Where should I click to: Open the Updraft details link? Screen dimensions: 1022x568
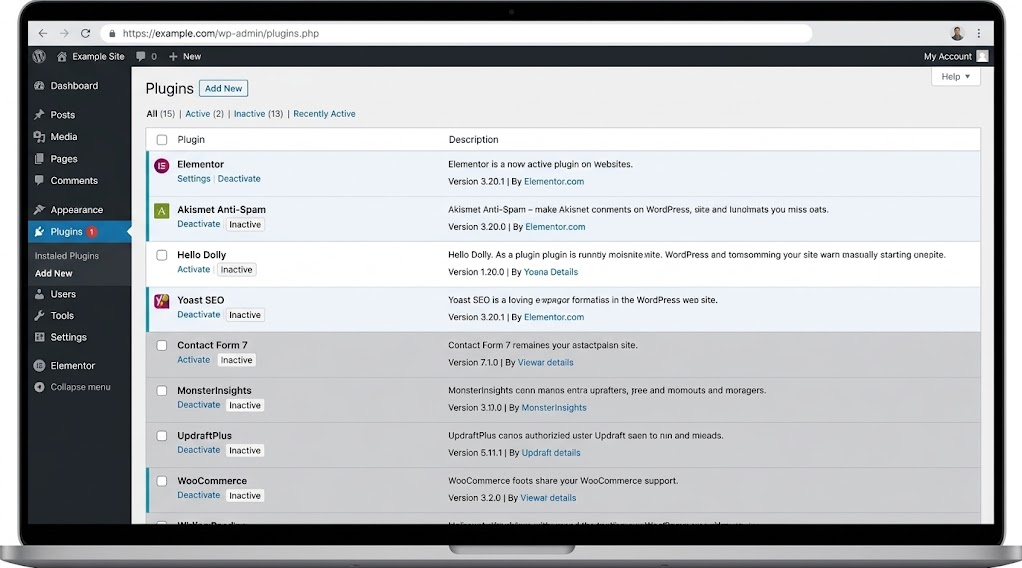coord(551,453)
